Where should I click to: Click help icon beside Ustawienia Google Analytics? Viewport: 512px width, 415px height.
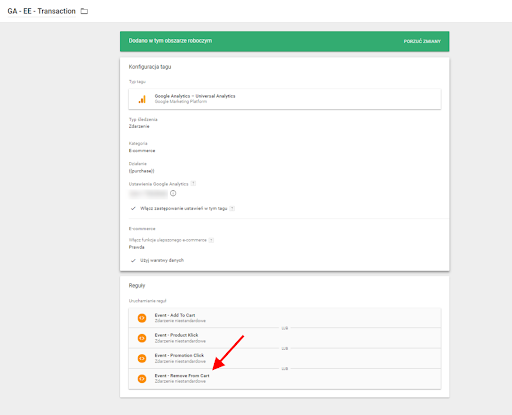click(193, 184)
